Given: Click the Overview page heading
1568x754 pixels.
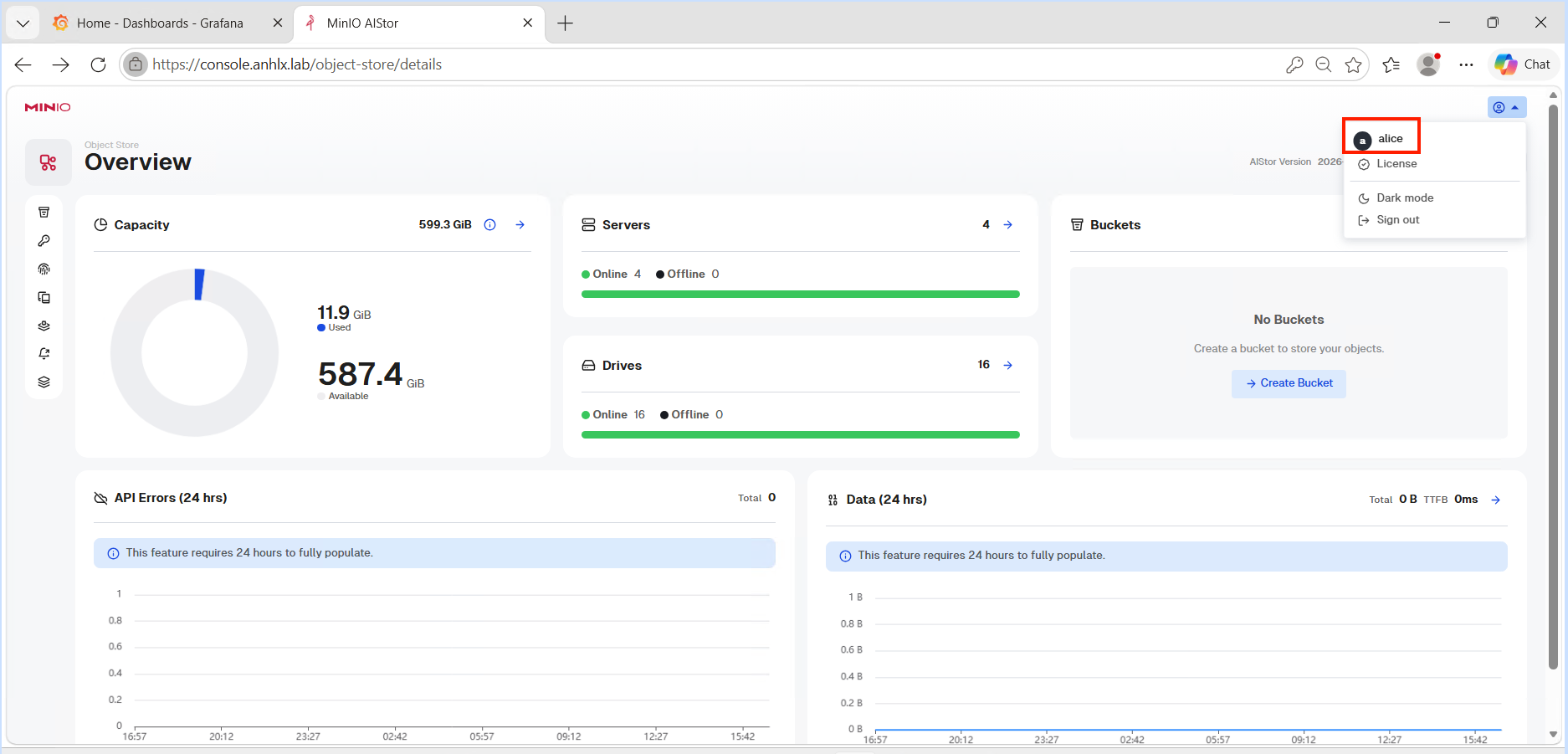Looking at the screenshot, I should (x=138, y=162).
